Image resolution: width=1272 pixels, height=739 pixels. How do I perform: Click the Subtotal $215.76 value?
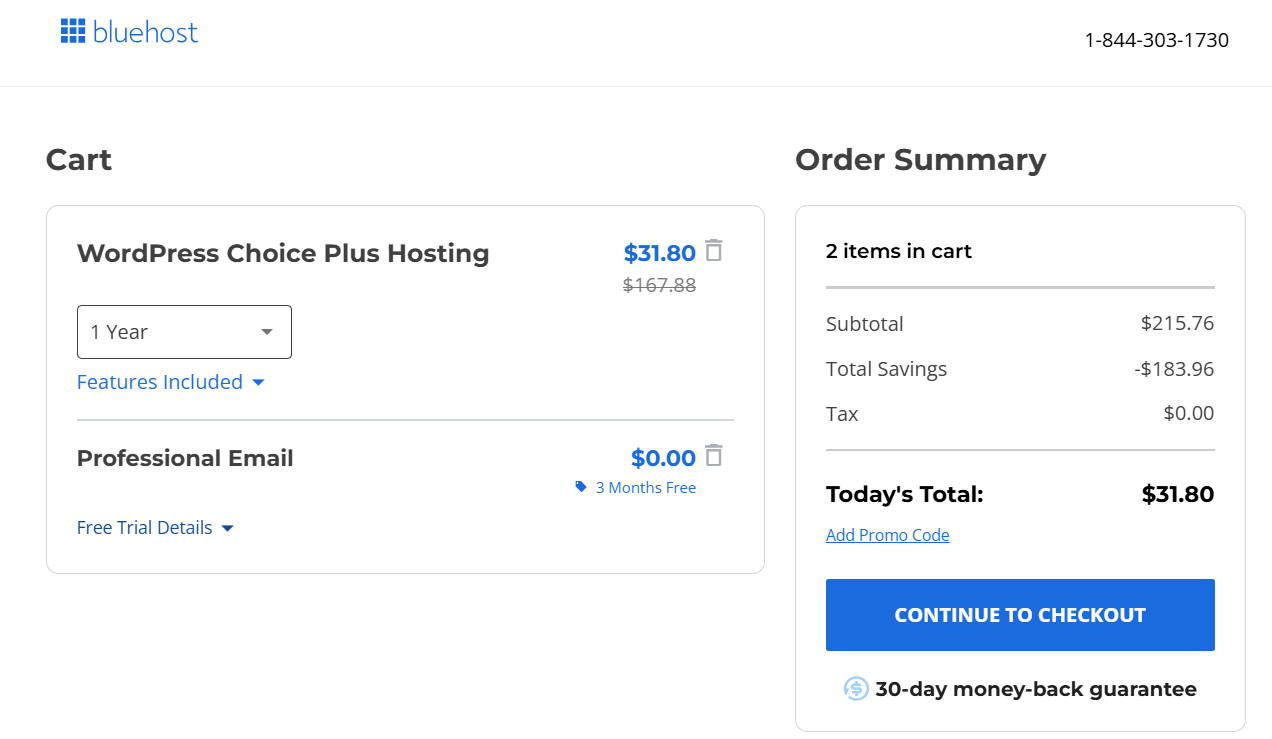(x=1178, y=324)
